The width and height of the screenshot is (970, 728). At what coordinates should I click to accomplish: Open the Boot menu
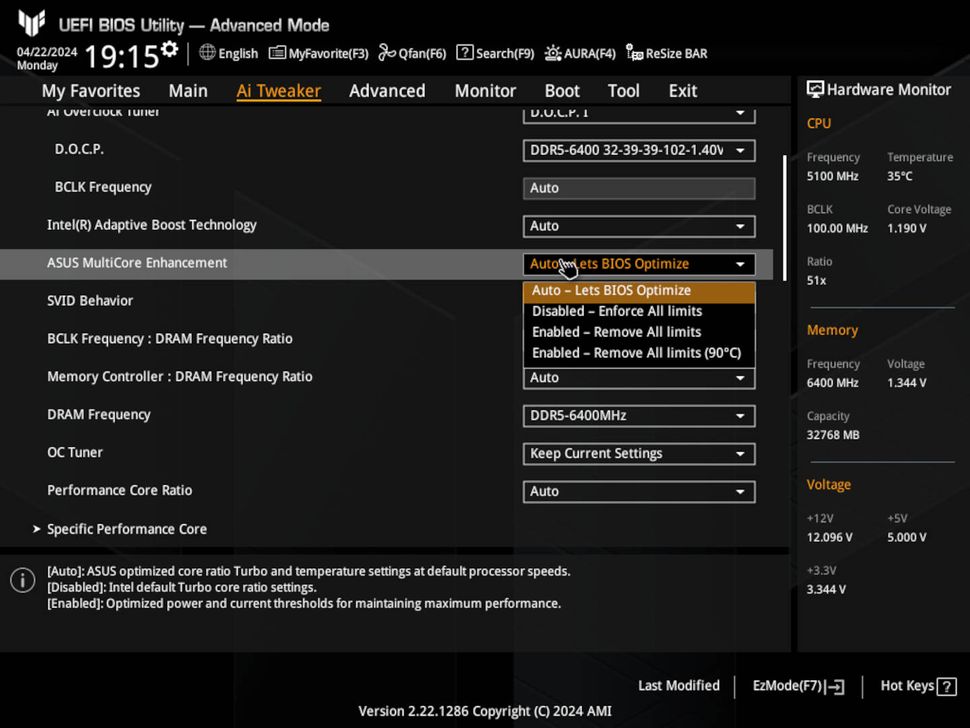tap(561, 90)
